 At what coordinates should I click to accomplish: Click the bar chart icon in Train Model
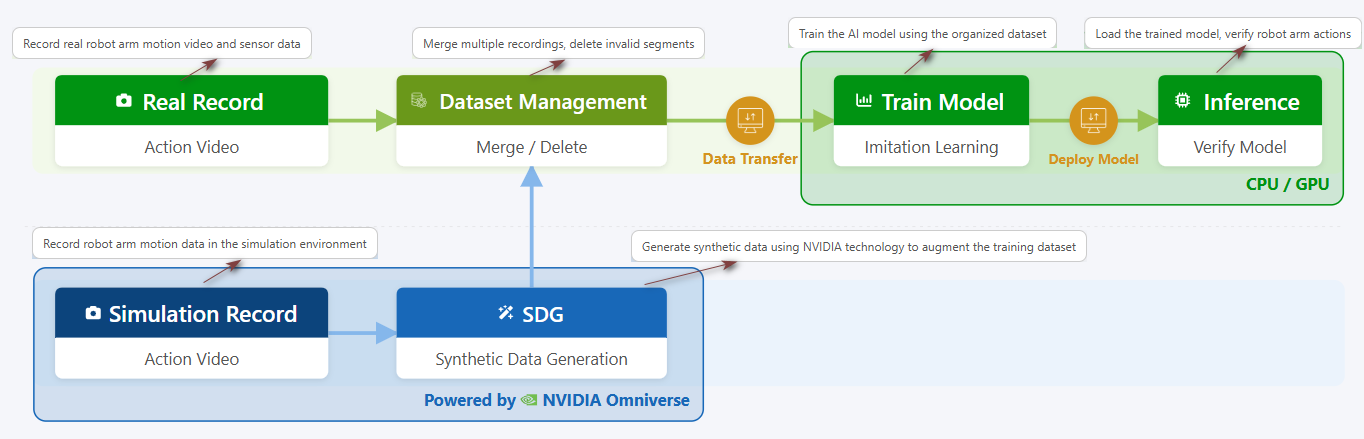point(864,101)
